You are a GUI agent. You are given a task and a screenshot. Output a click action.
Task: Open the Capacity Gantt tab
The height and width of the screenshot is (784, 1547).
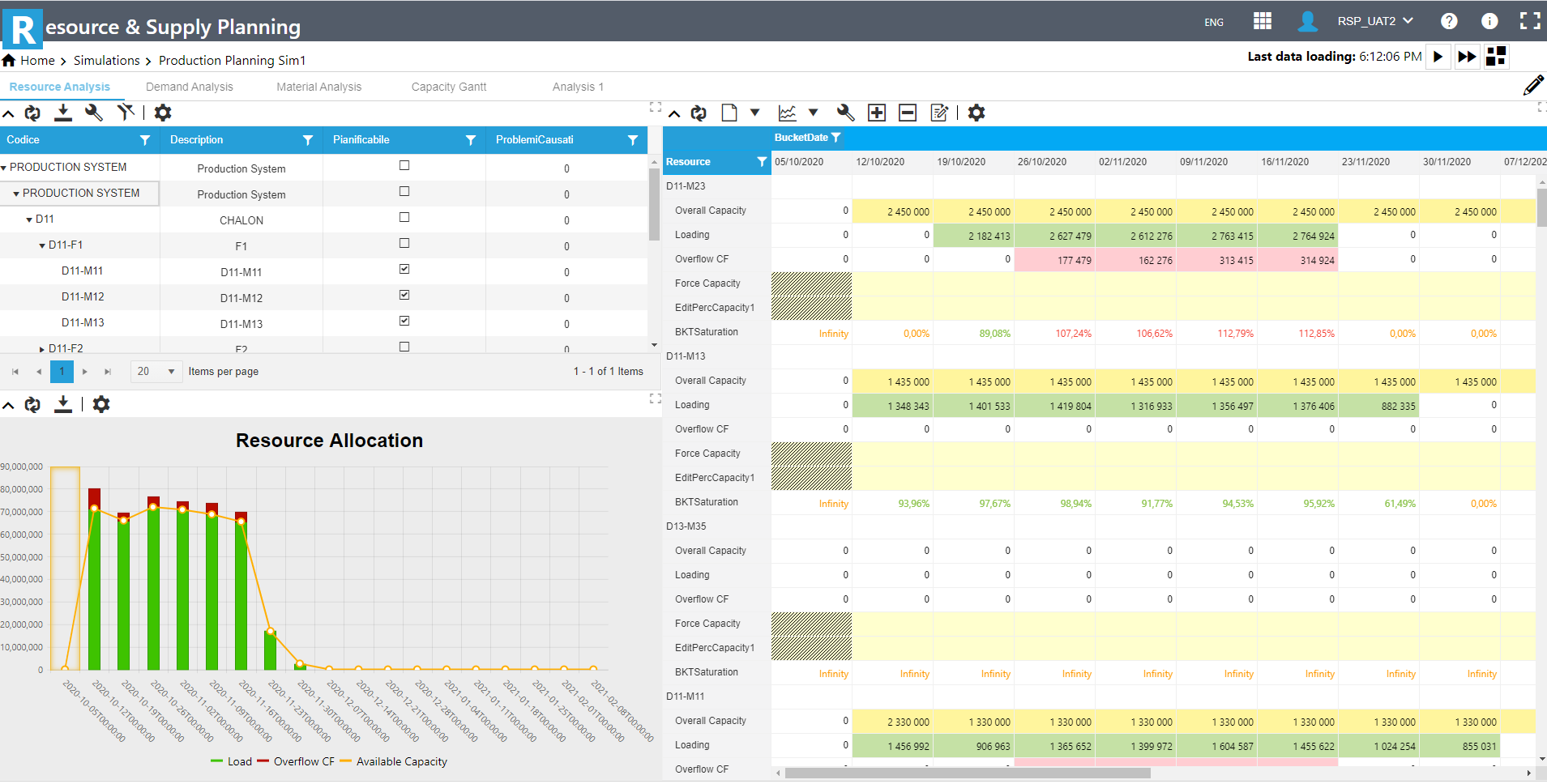(448, 86)
